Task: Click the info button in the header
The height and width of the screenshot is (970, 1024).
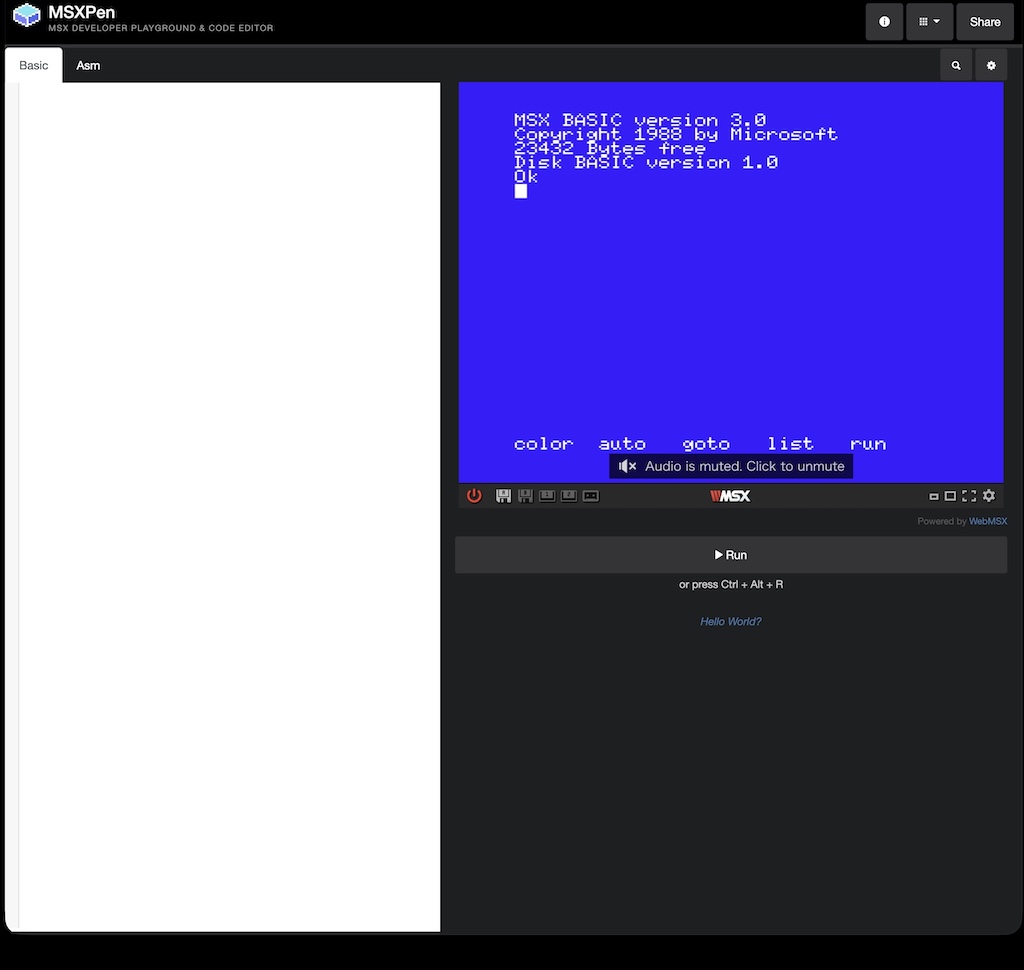Action: [x=884, y=21]
